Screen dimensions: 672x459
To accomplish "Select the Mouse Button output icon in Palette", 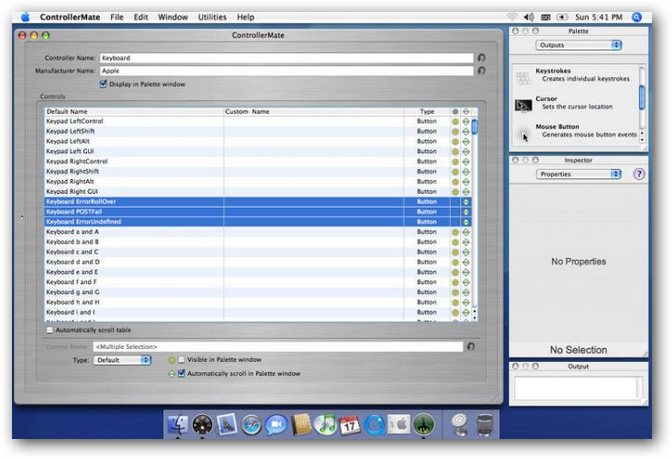I will coord(523,134).
